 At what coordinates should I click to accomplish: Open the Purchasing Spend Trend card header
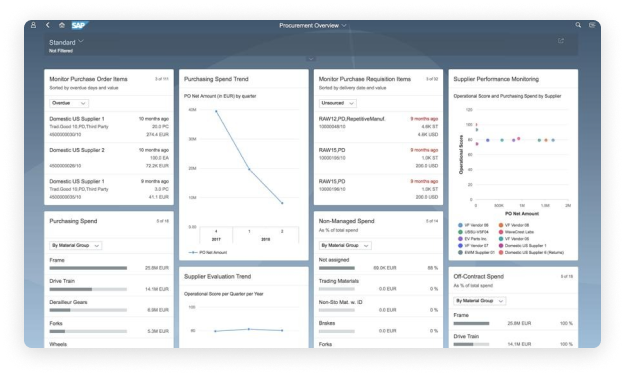244,79
